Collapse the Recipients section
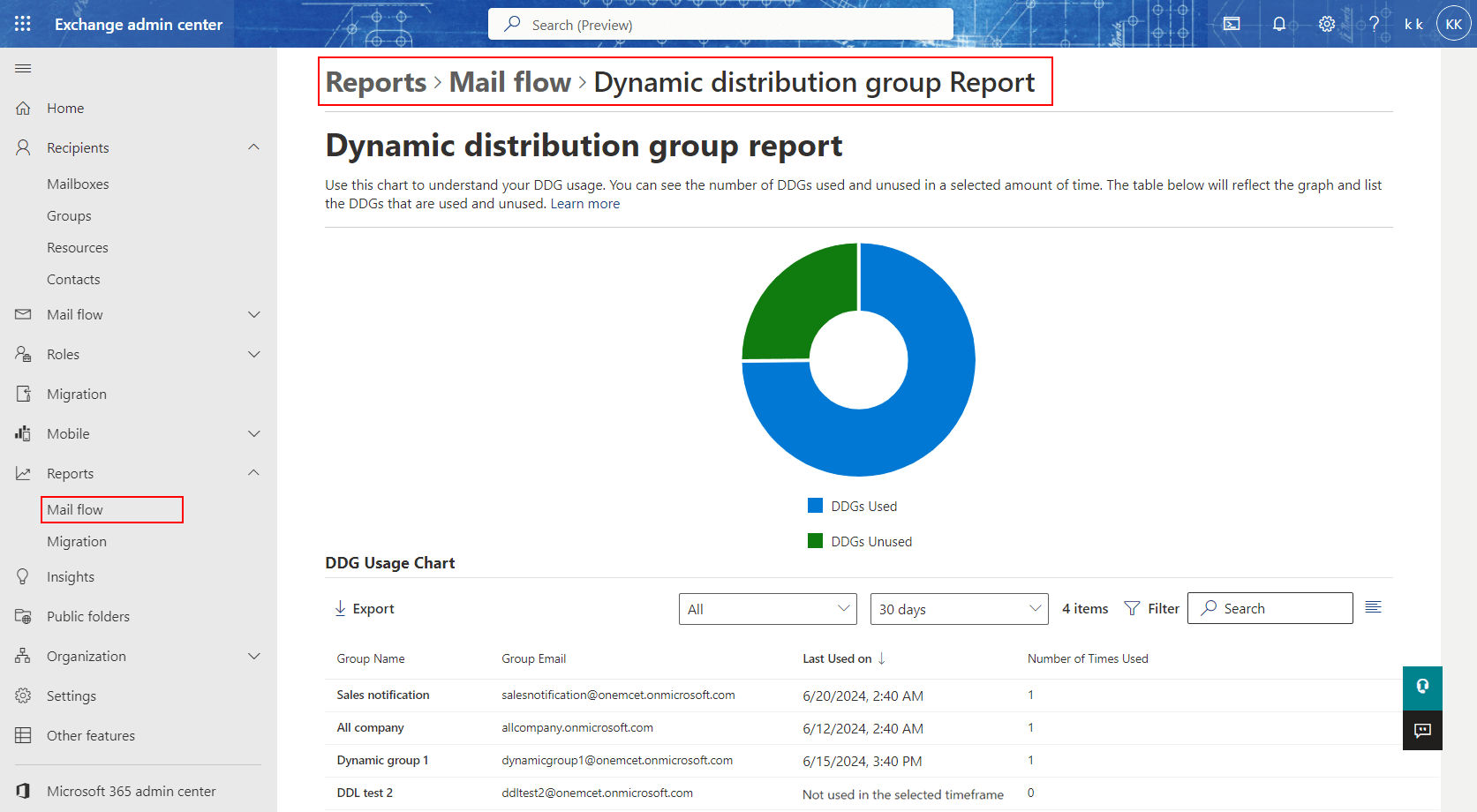The width and height of the screenshot is (1477, 812). click(254, 147)
